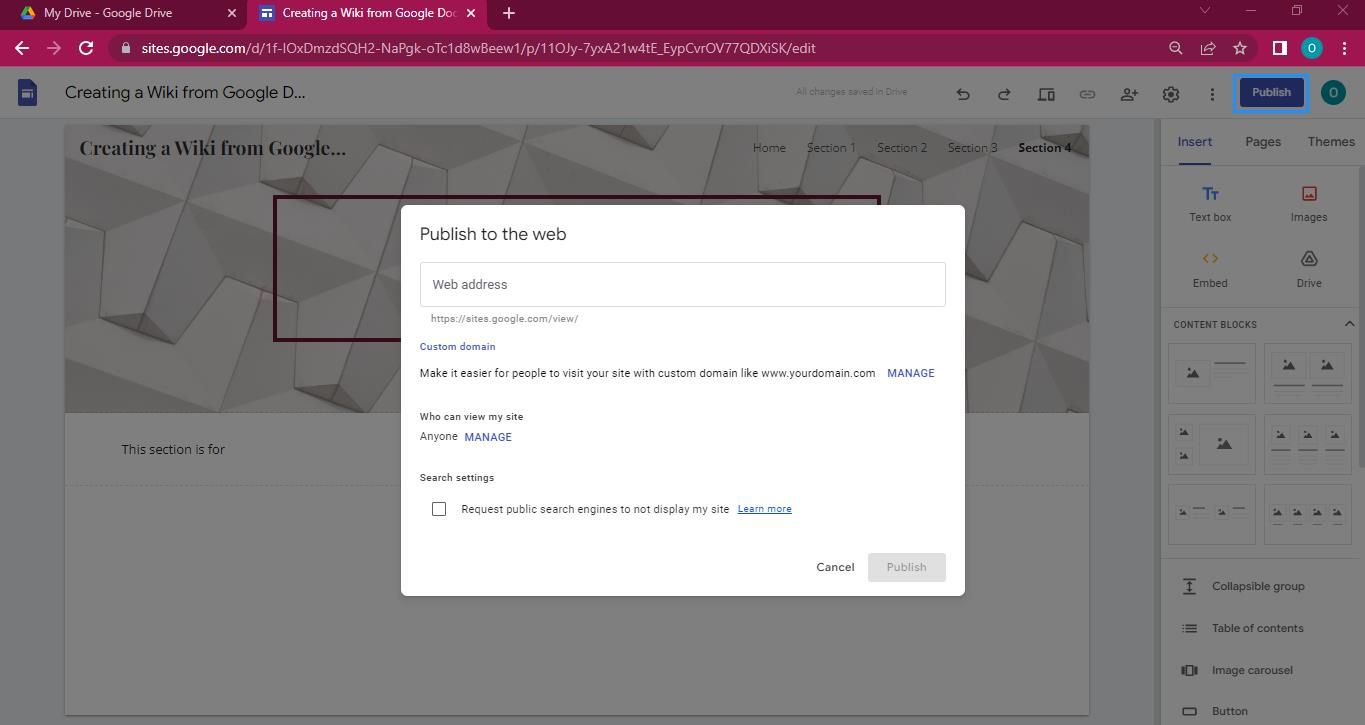The width and height of the screenshot is (1365, 725).
Task: Open the browser side panel
Action: click(x=1279, y=48)
